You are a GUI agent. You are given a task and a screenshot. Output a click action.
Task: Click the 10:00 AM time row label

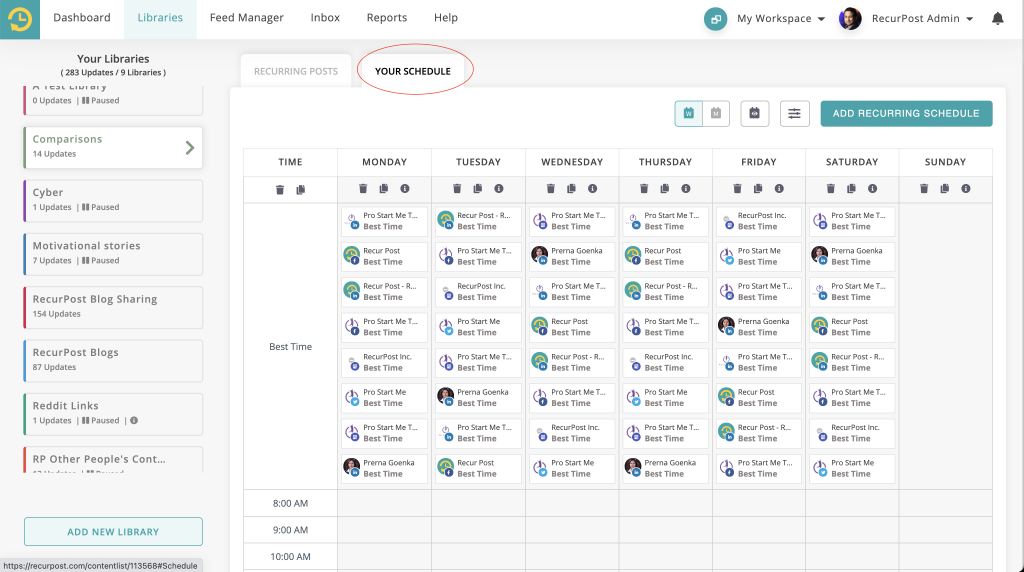pyautogui.click(x=291, y=557)
